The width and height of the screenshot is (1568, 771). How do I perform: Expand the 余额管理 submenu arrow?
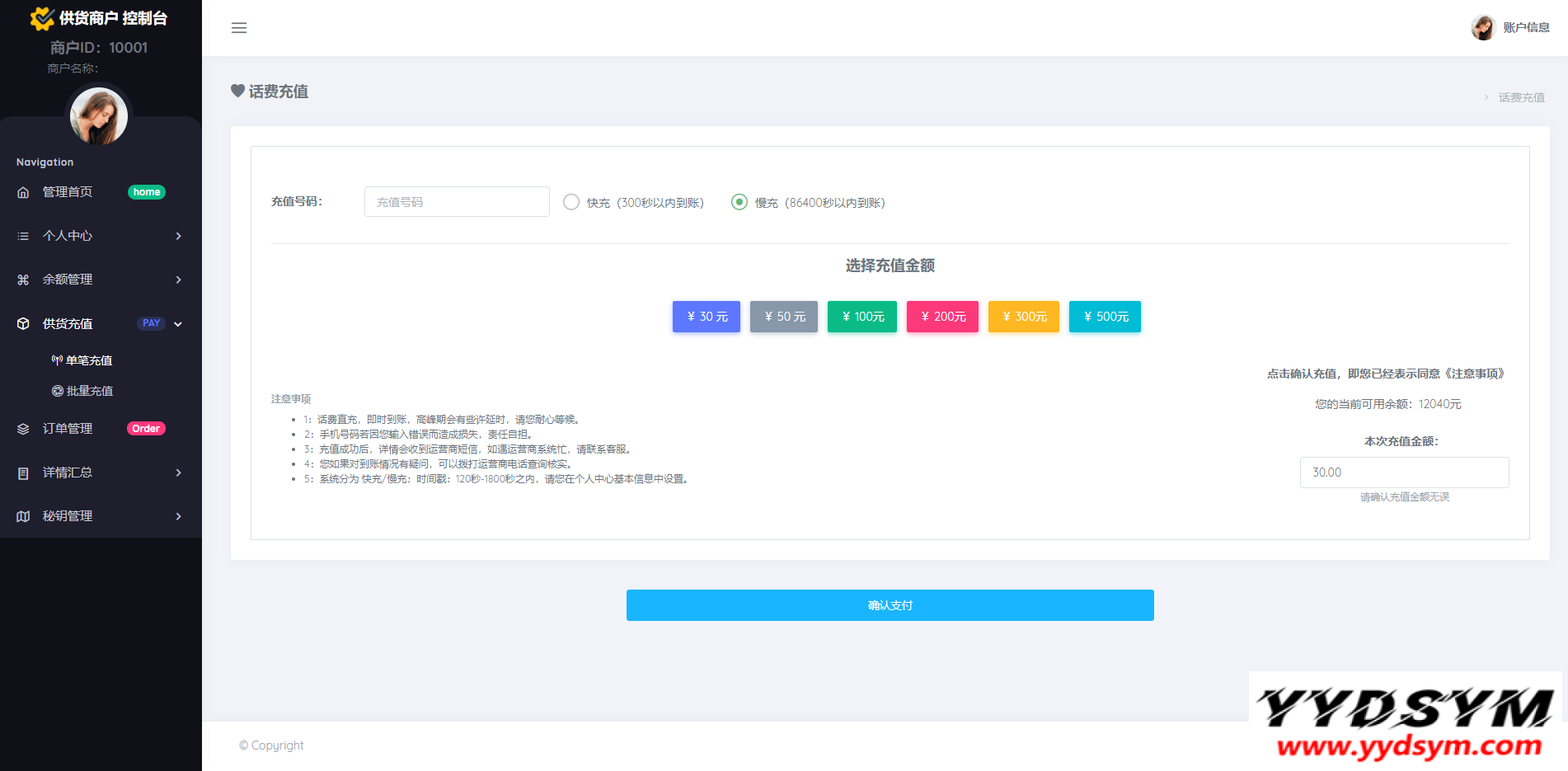click(x=178, y=280)
